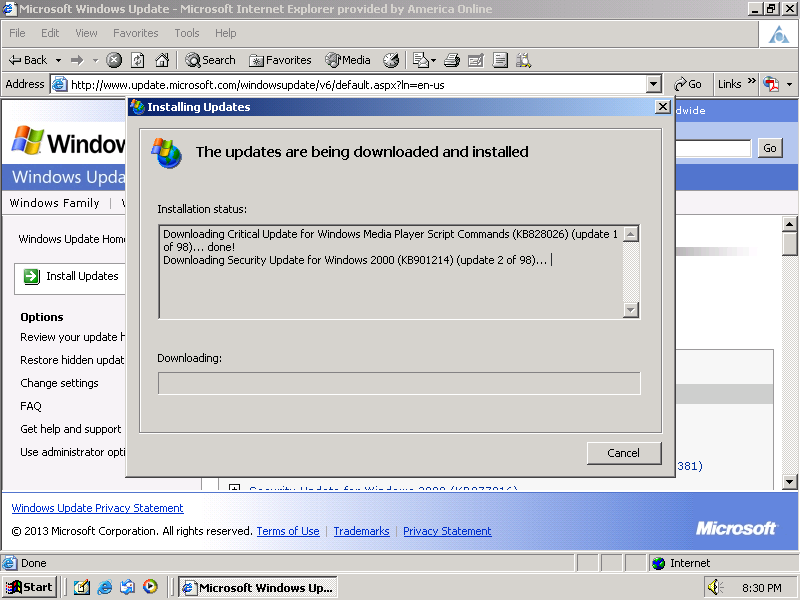Stop loading with the Stop icon

pos(114,60)
